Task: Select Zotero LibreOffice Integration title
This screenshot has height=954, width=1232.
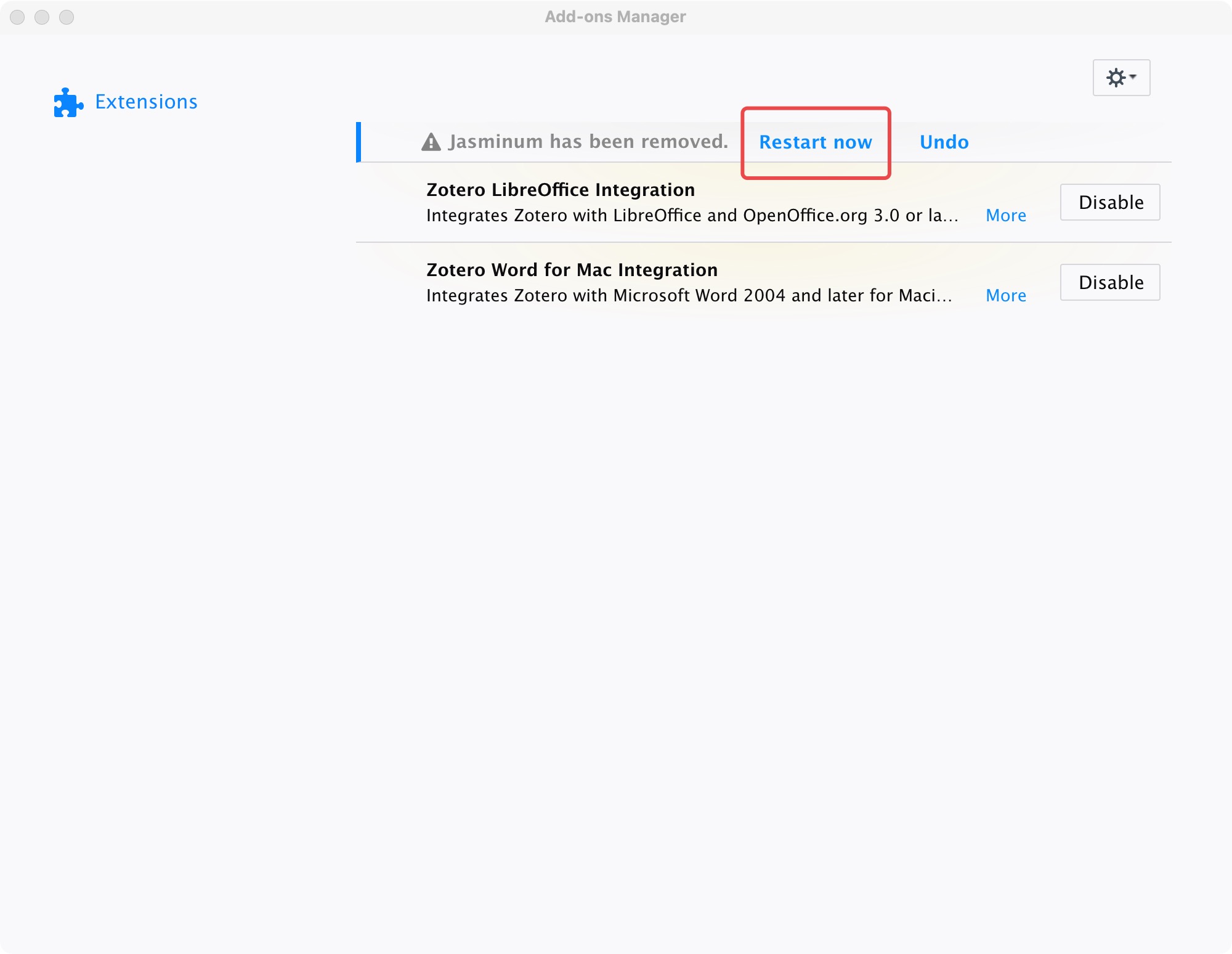Action: [x=560, y=190]
